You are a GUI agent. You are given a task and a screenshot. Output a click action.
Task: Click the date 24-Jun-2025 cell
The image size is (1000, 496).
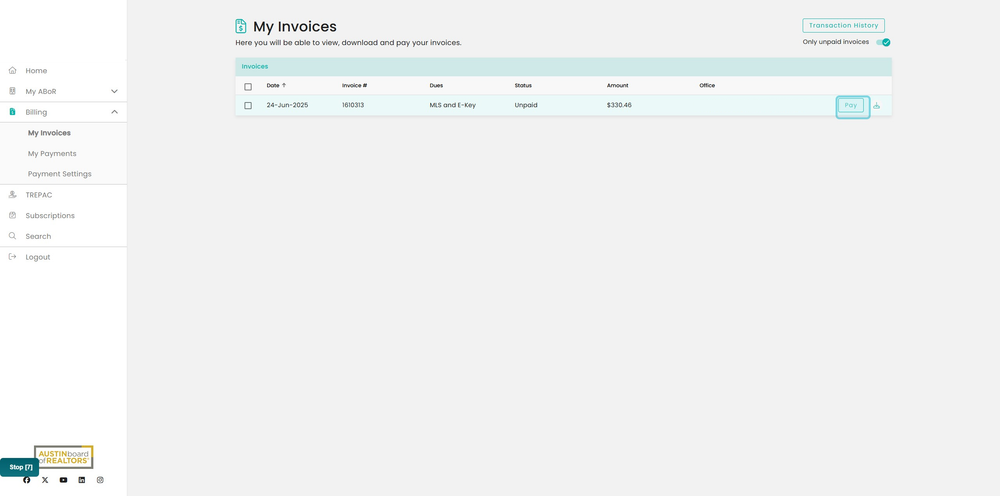pos(287,105)
